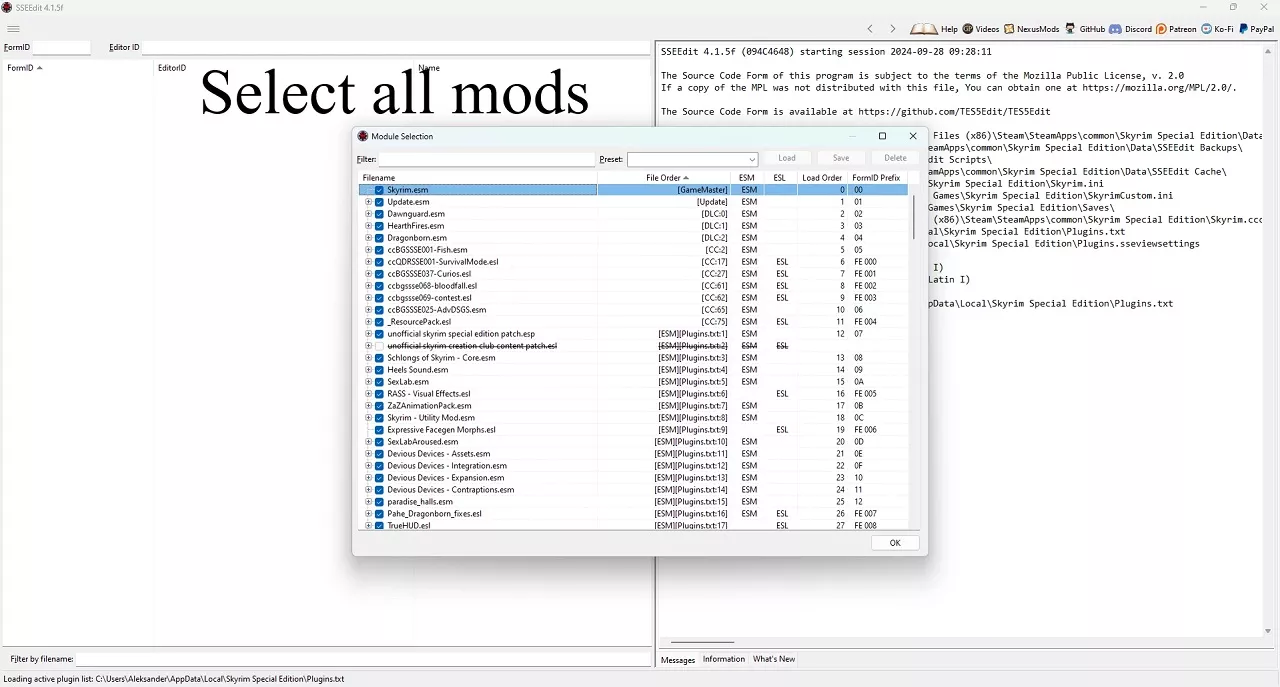This screenshot has height=687, width=1280.
Task: Select RASS - Visual Effects.esl name
Action: 429,394
